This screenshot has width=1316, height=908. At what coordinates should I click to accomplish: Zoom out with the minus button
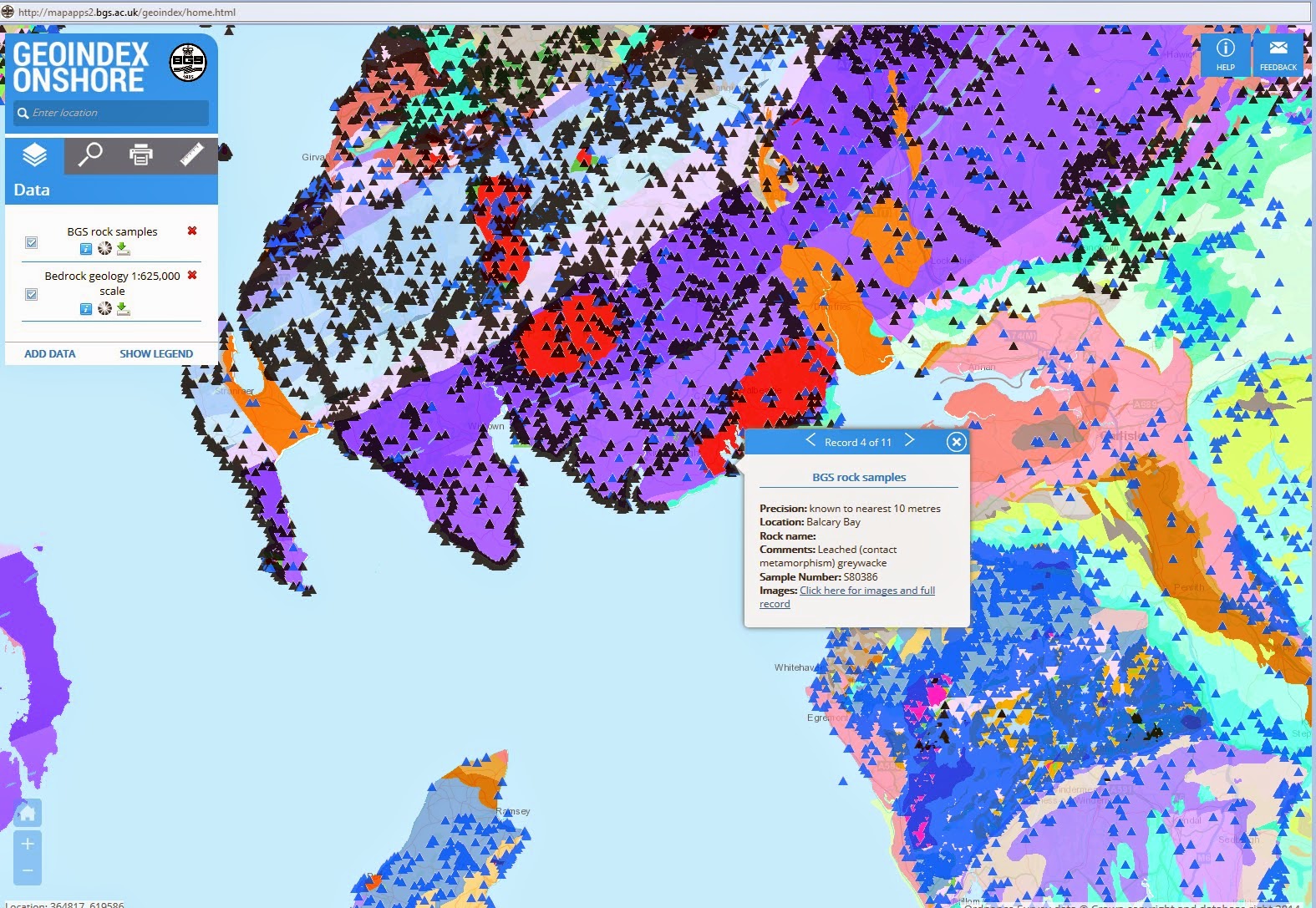[x=28, y=870]
